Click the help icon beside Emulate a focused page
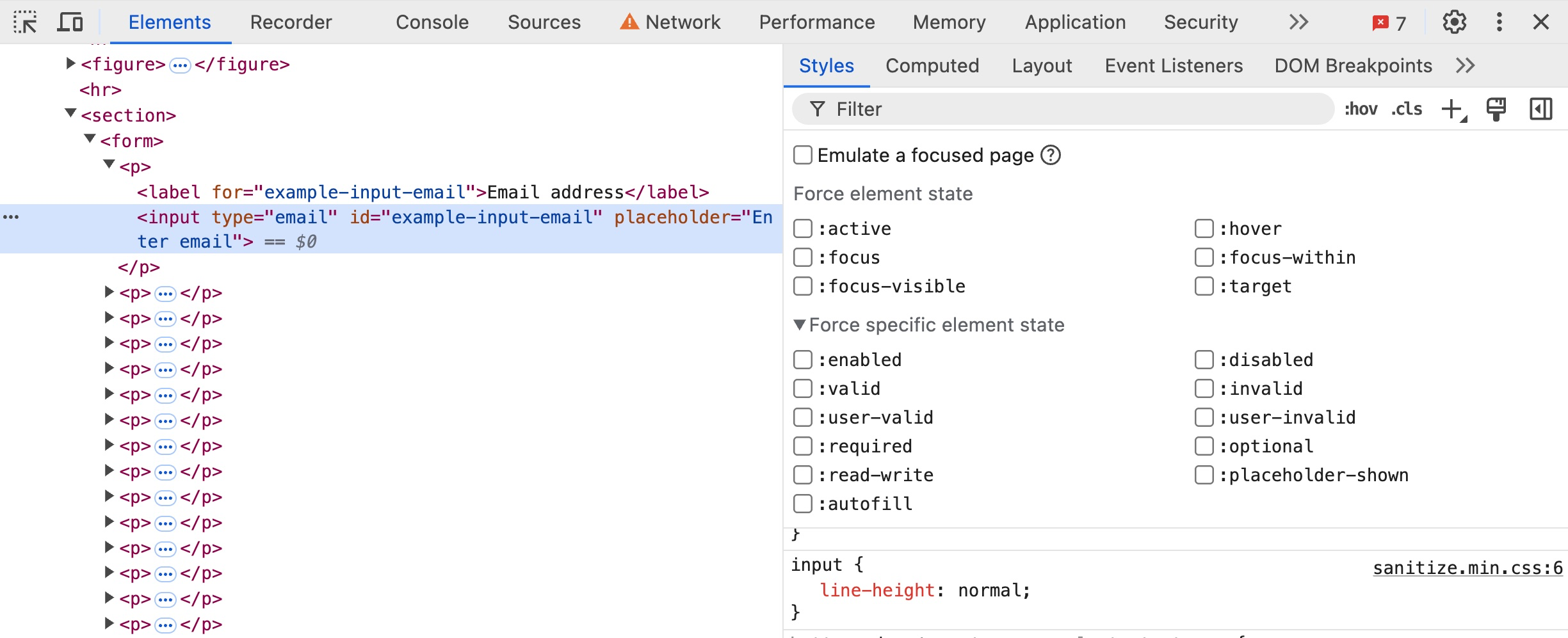Viewport: 1568px width, 638px height. [1050, 156]
